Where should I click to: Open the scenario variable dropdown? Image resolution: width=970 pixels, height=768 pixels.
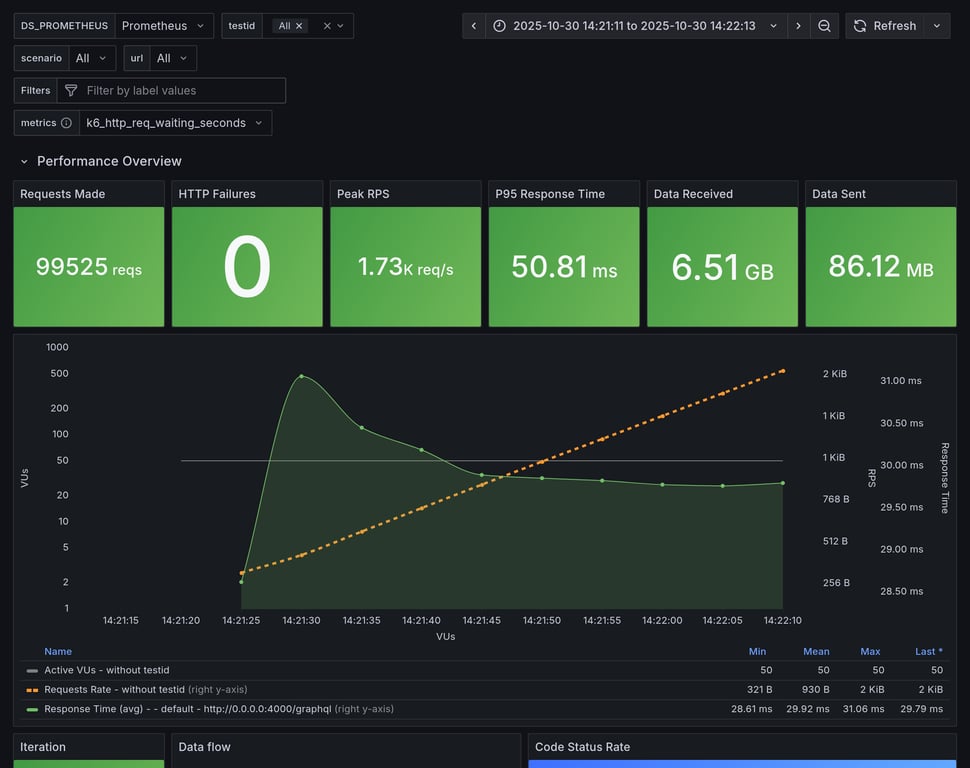click(x=92, y=58)
